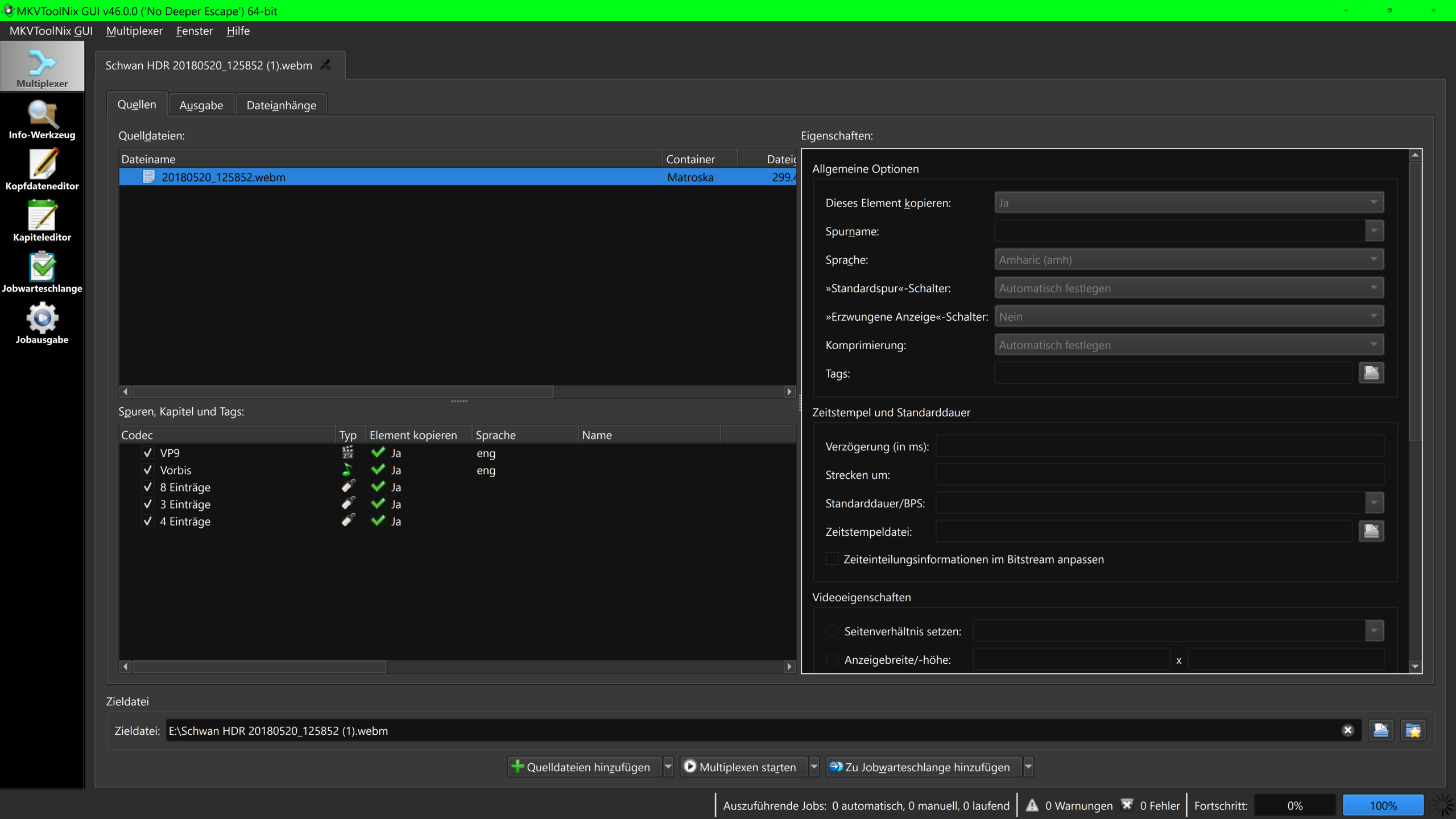Click the tag icon of 4 Einträge row
Screen dimensions: 1456x819
pos(348,521)
